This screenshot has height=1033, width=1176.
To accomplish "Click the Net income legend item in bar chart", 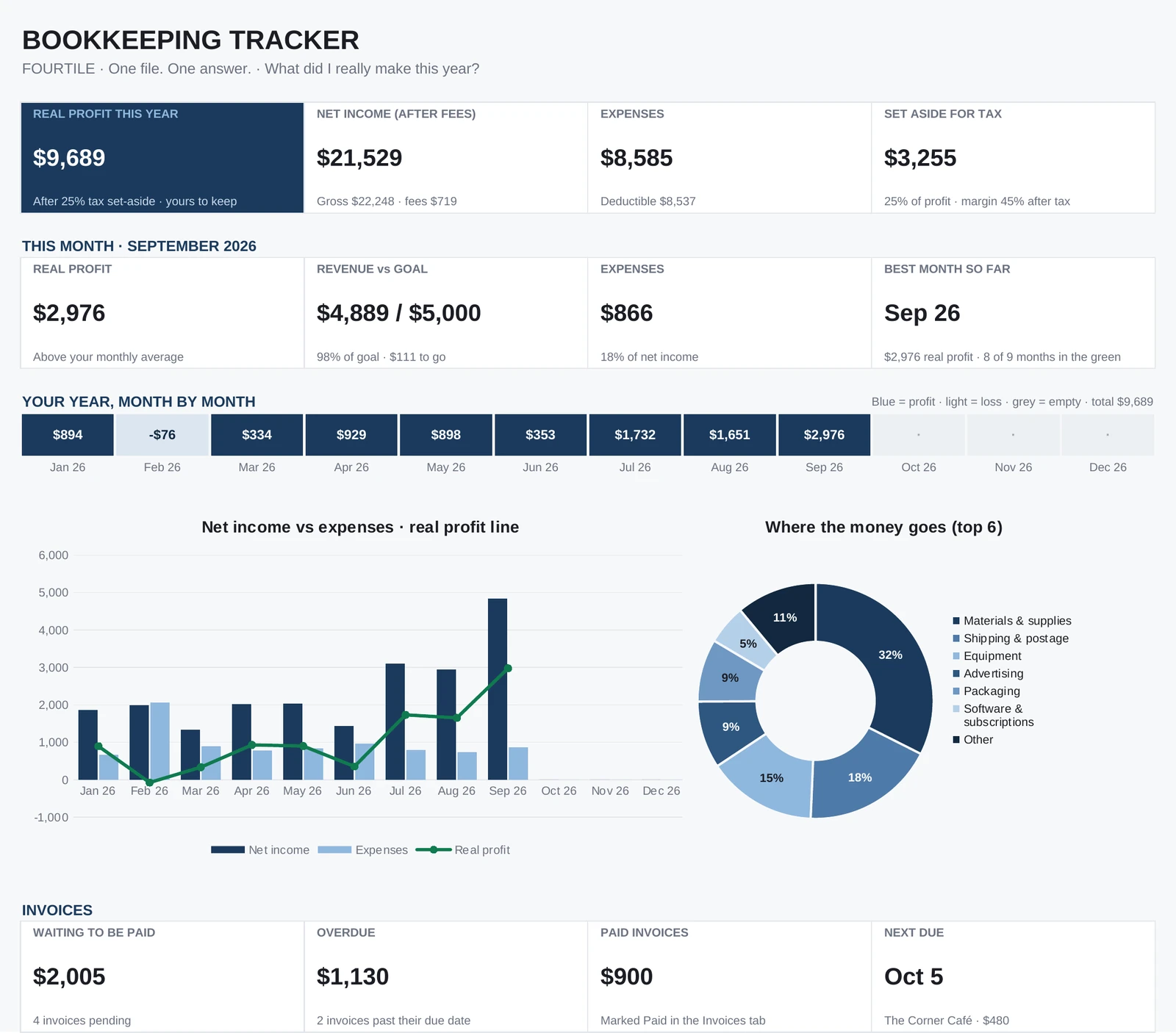I will click(x=260, y=850).
